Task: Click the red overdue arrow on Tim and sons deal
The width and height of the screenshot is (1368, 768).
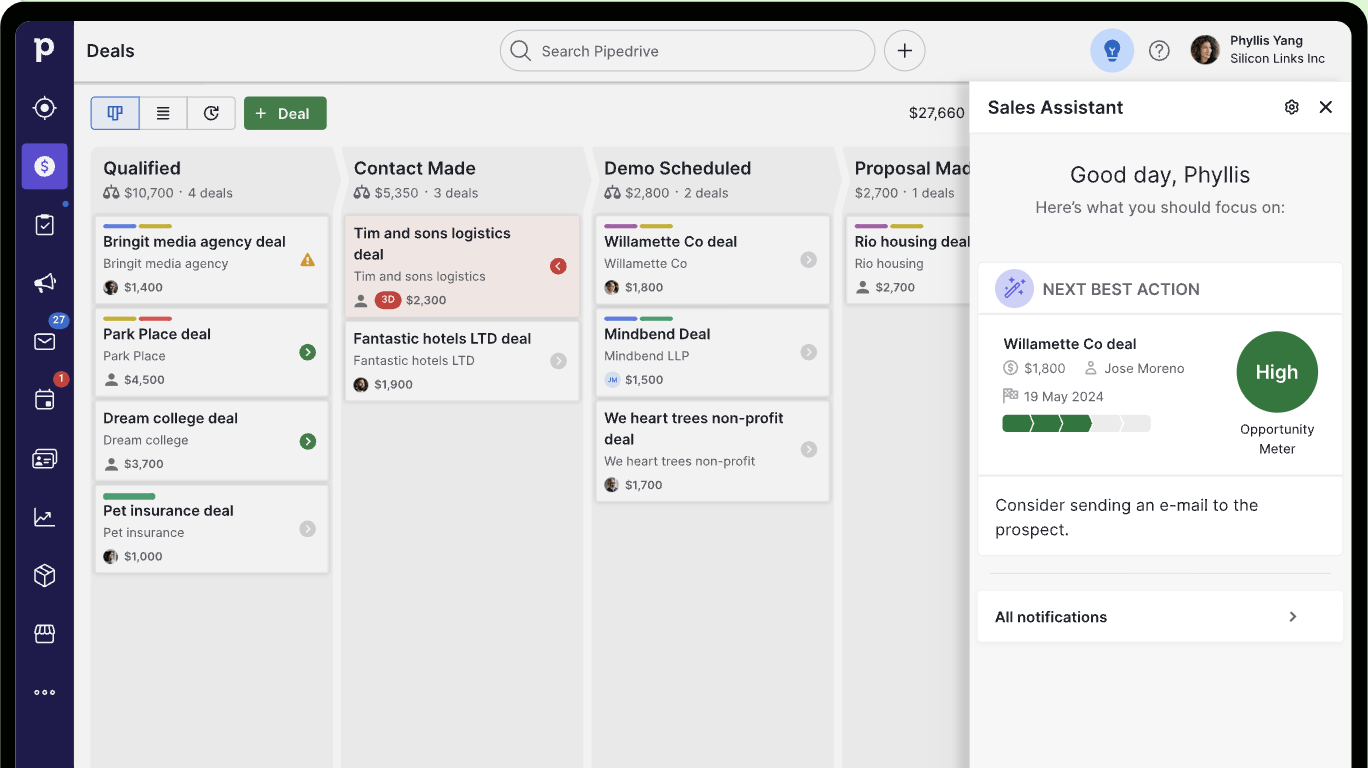Action: [x=558, y=266]
